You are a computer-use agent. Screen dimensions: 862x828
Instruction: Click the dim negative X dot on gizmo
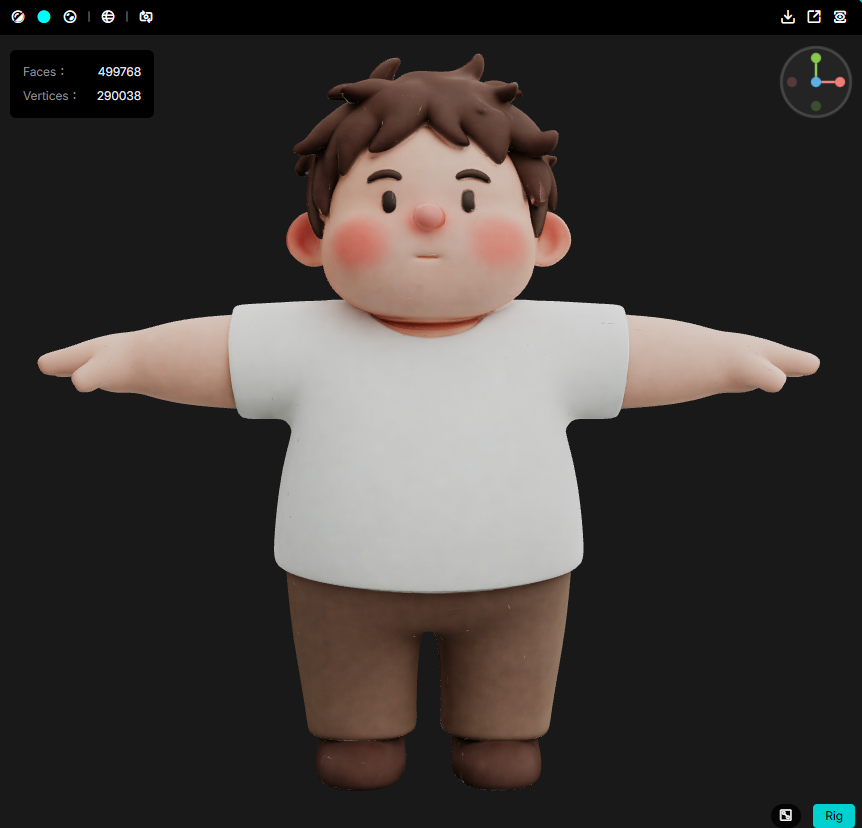pyautogui.click(x=792, y=82)
